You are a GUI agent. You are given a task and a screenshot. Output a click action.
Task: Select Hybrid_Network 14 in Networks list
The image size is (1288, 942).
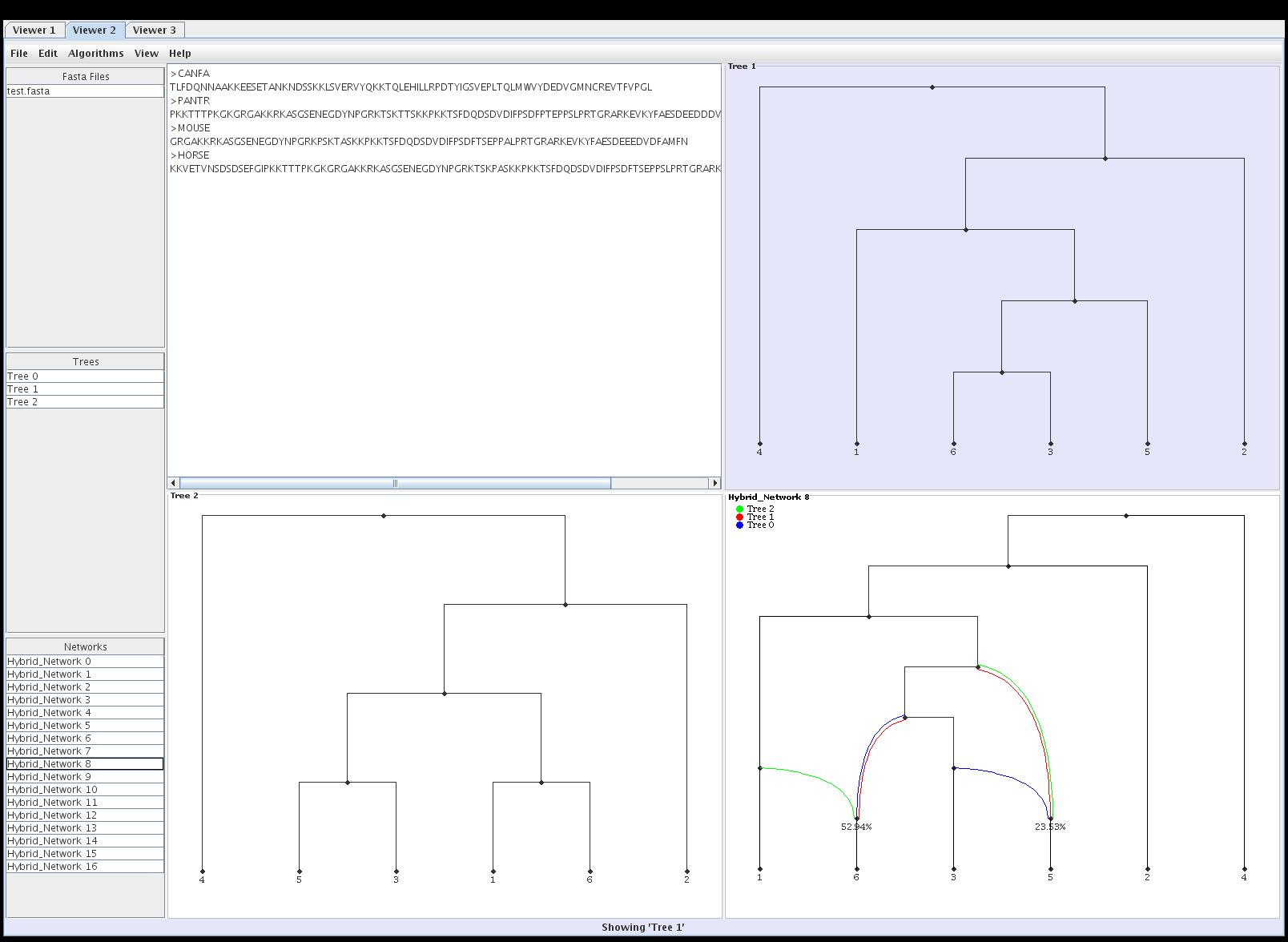(85, 841)
